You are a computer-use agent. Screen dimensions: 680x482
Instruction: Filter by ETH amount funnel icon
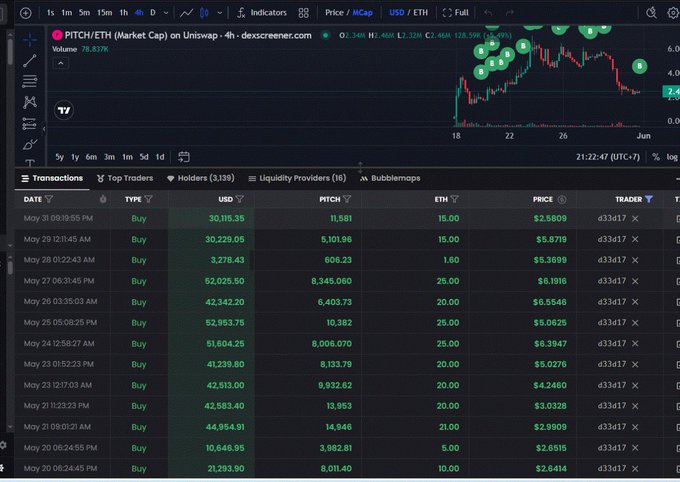click(x=454, y=199)
